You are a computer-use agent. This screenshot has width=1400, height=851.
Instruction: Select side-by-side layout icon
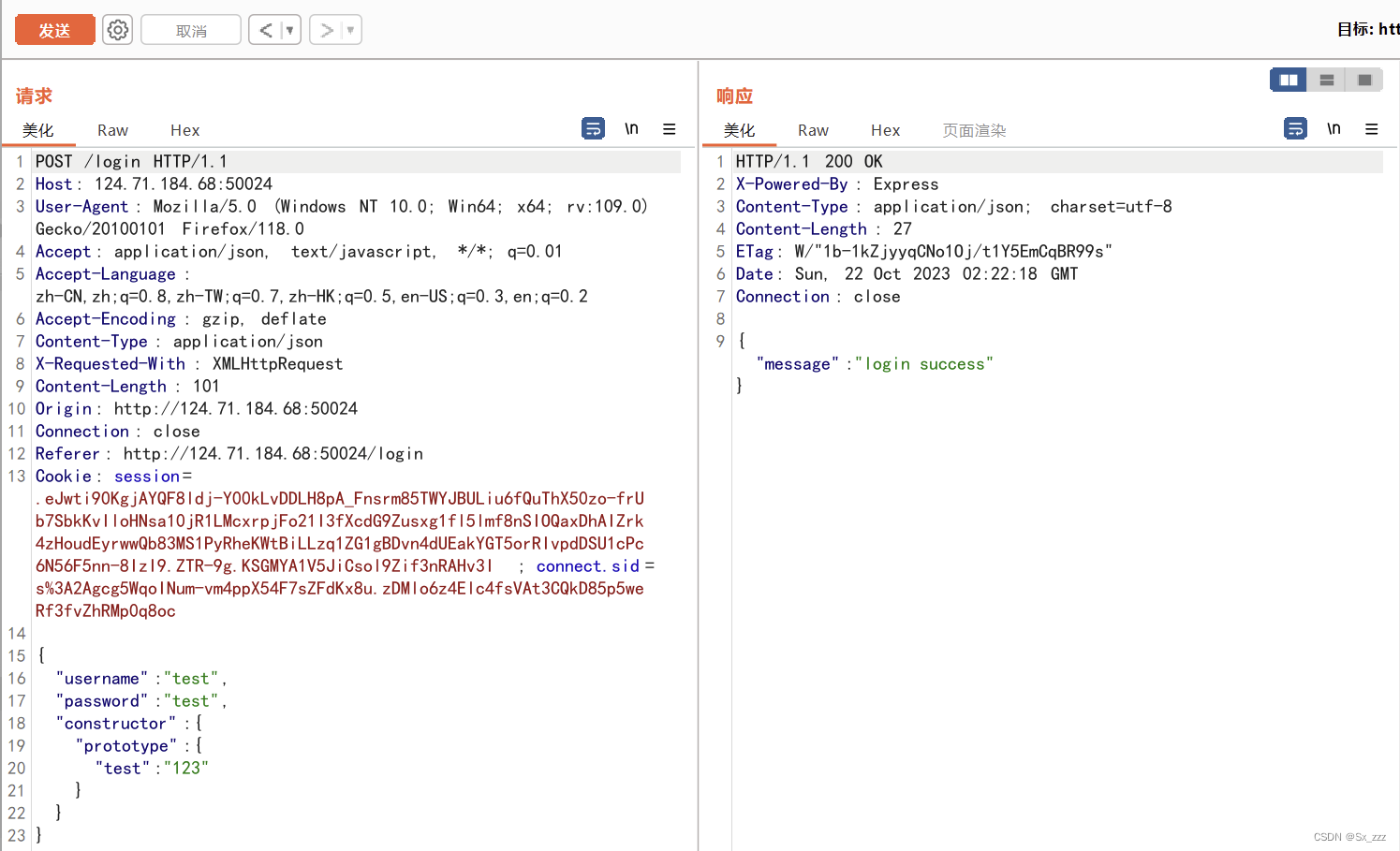click(1289, 80)
